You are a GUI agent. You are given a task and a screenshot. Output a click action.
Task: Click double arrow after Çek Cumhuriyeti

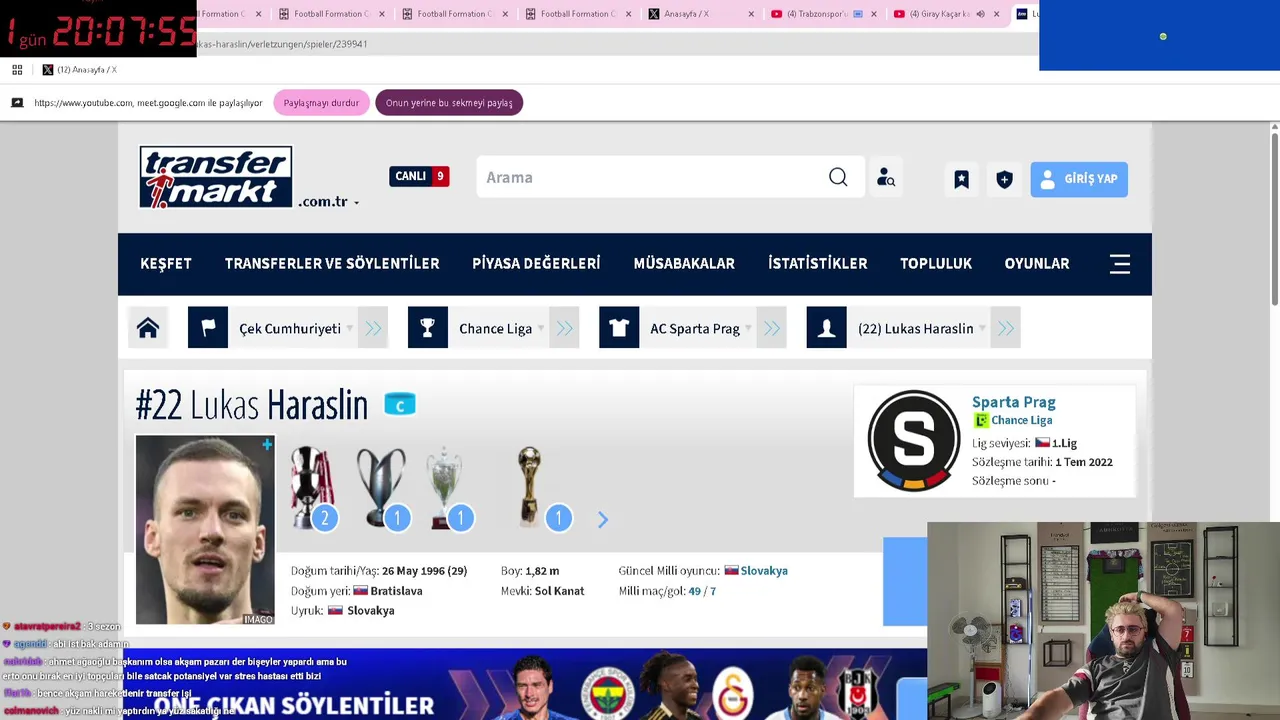(373, 328)
